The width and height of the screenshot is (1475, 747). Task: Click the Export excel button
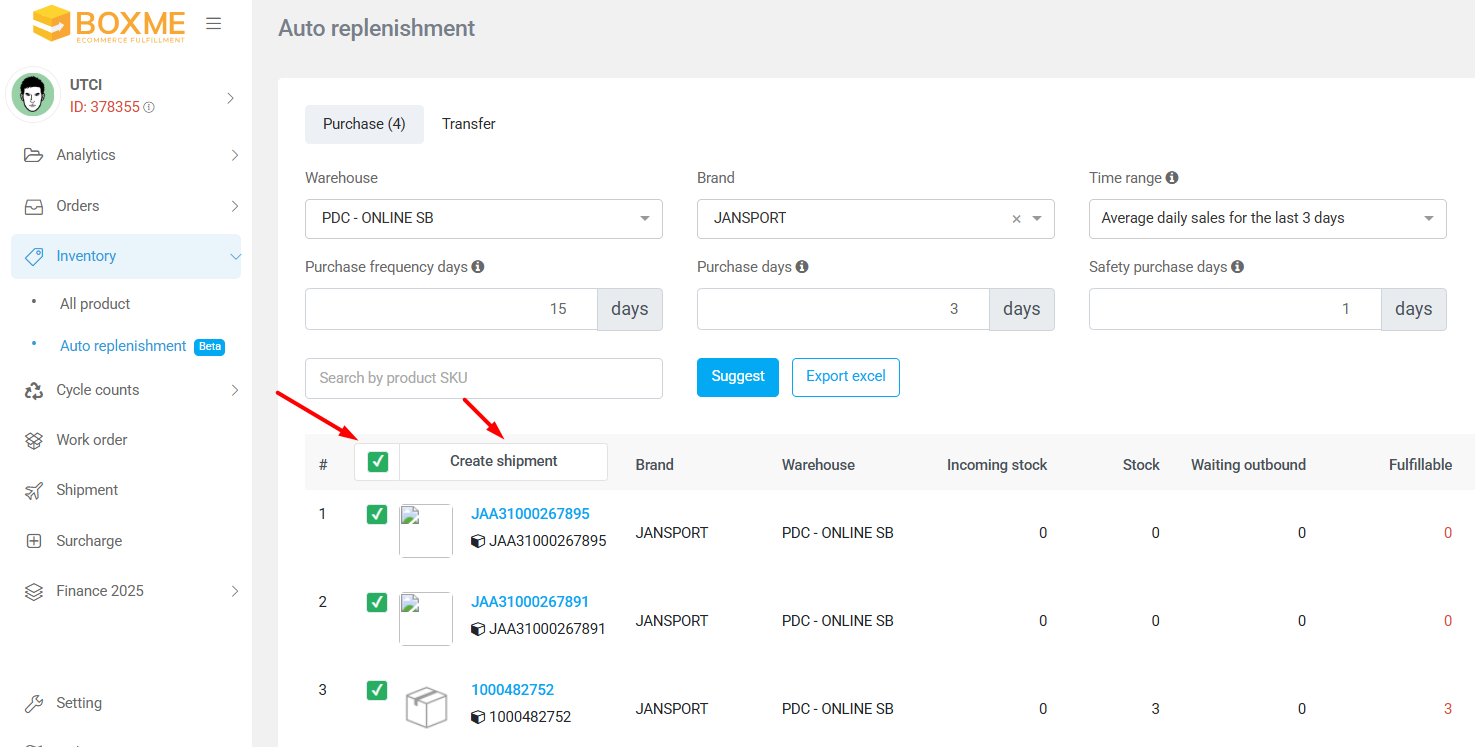845,377
